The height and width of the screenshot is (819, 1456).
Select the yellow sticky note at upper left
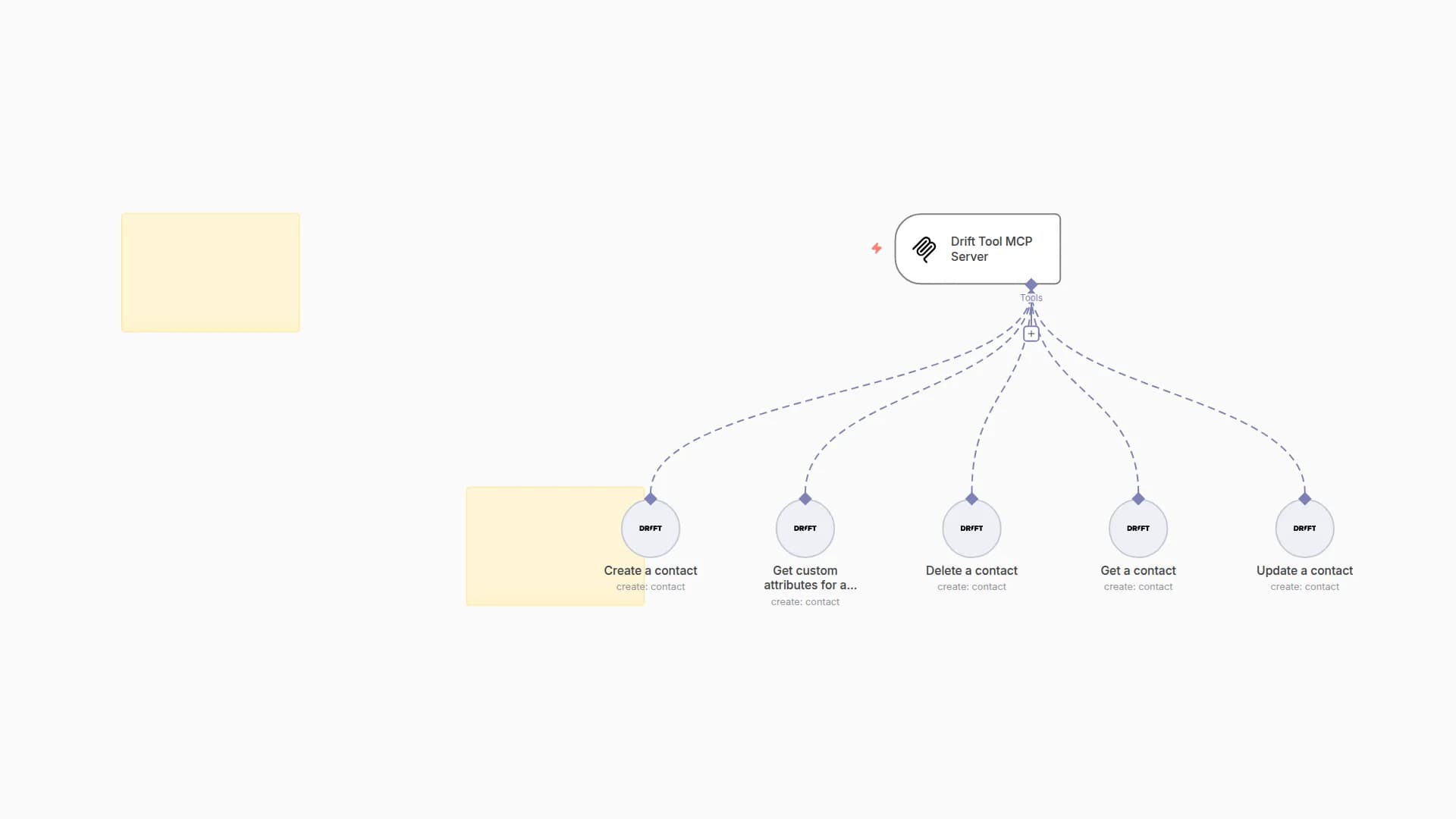210,272
